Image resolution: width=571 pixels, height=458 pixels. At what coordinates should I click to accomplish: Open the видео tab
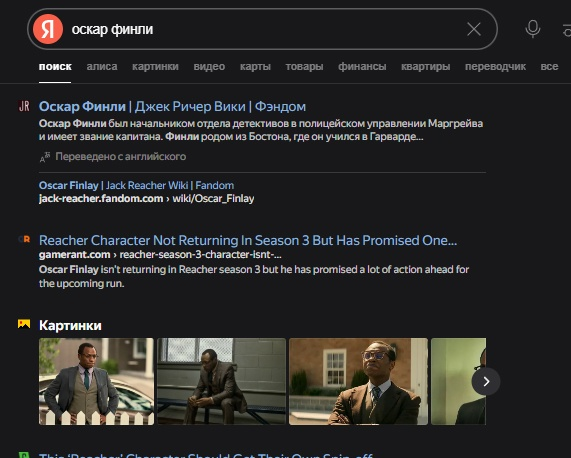click(209, 67)
